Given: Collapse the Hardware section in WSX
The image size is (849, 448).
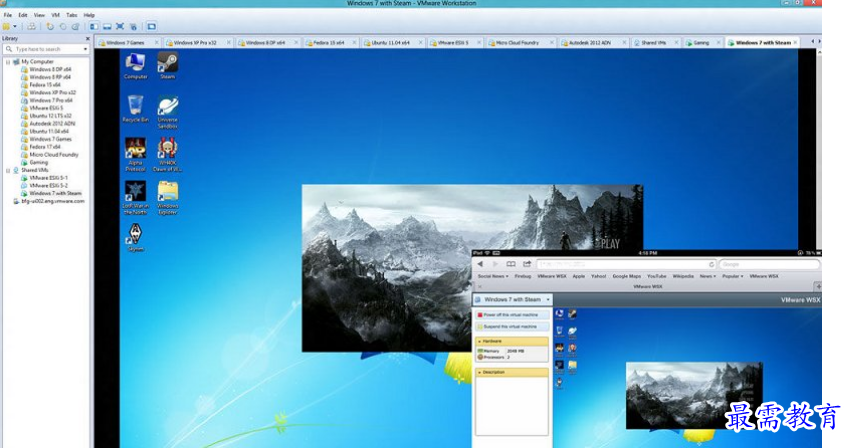Looking at the screenshot, I should click(512, 341).
